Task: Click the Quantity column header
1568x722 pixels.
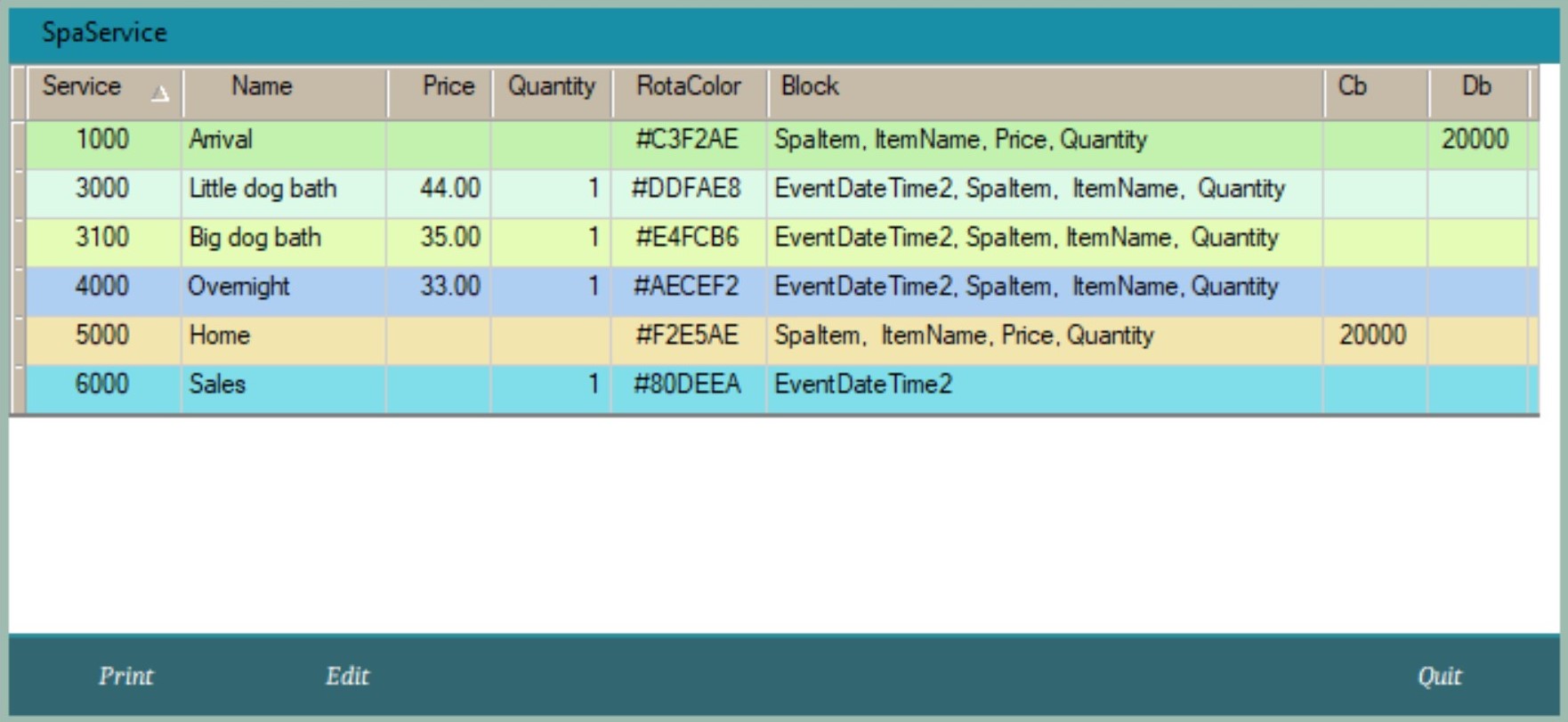Action: [x=551, y=86]
